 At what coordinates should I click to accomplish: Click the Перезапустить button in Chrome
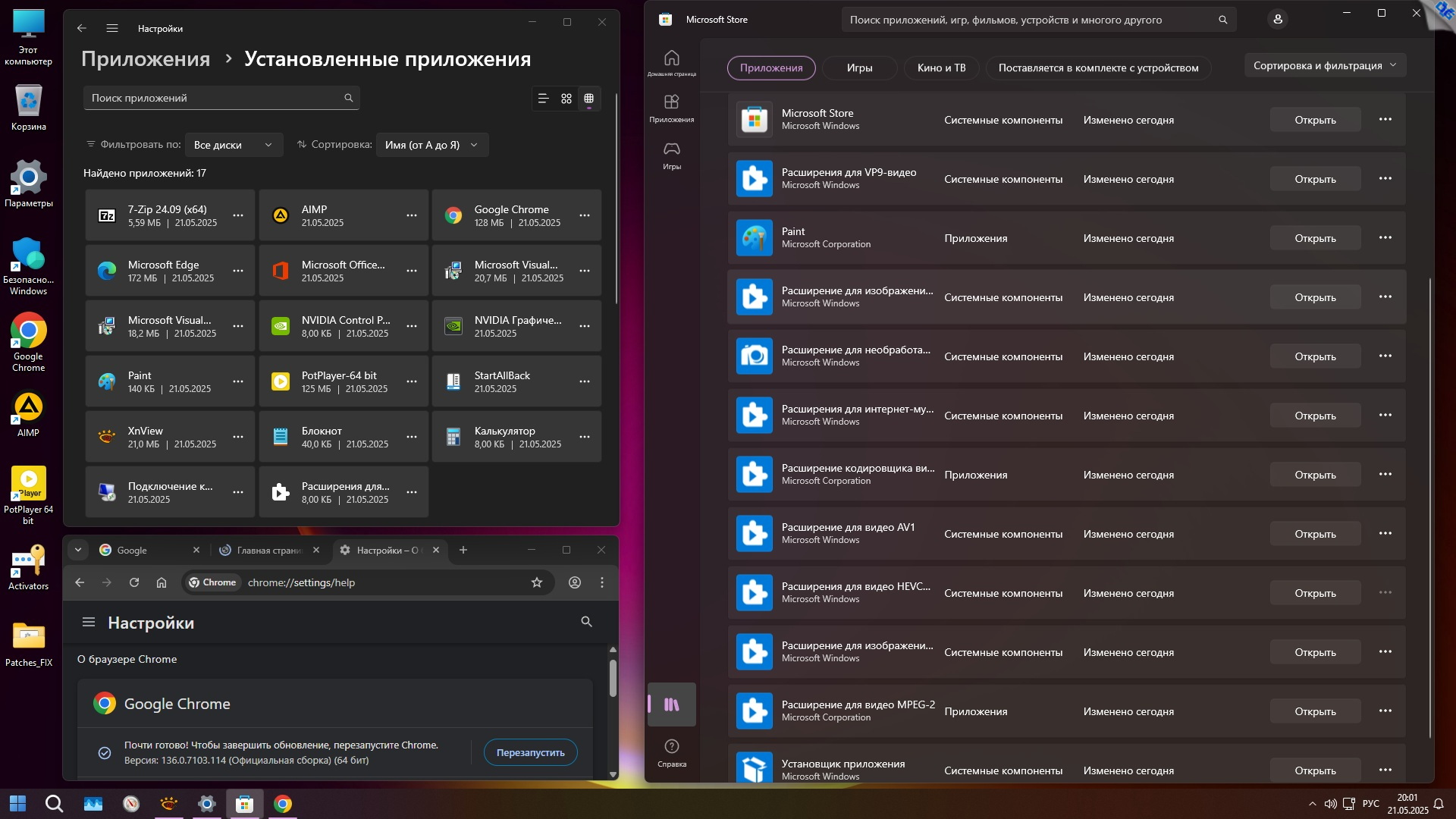coord(530,752)
